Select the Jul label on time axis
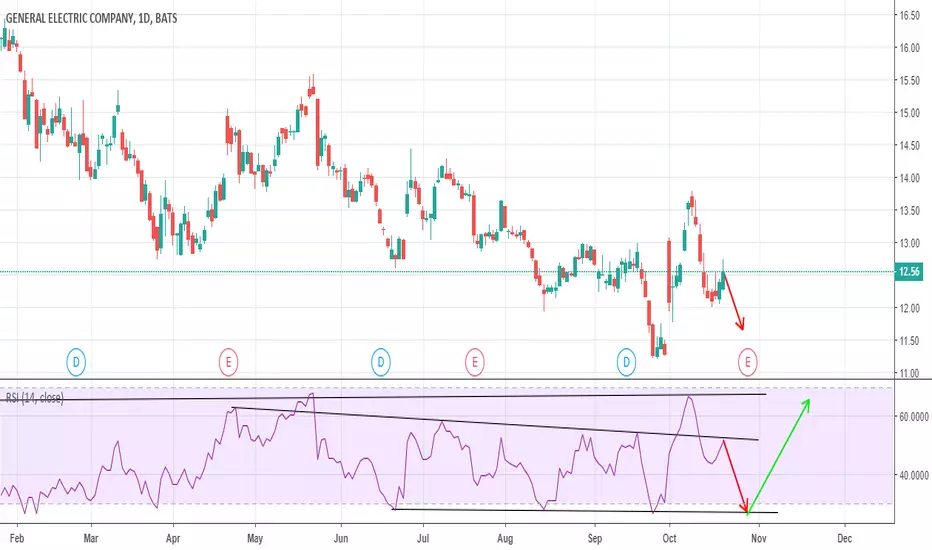 point(423,538)
